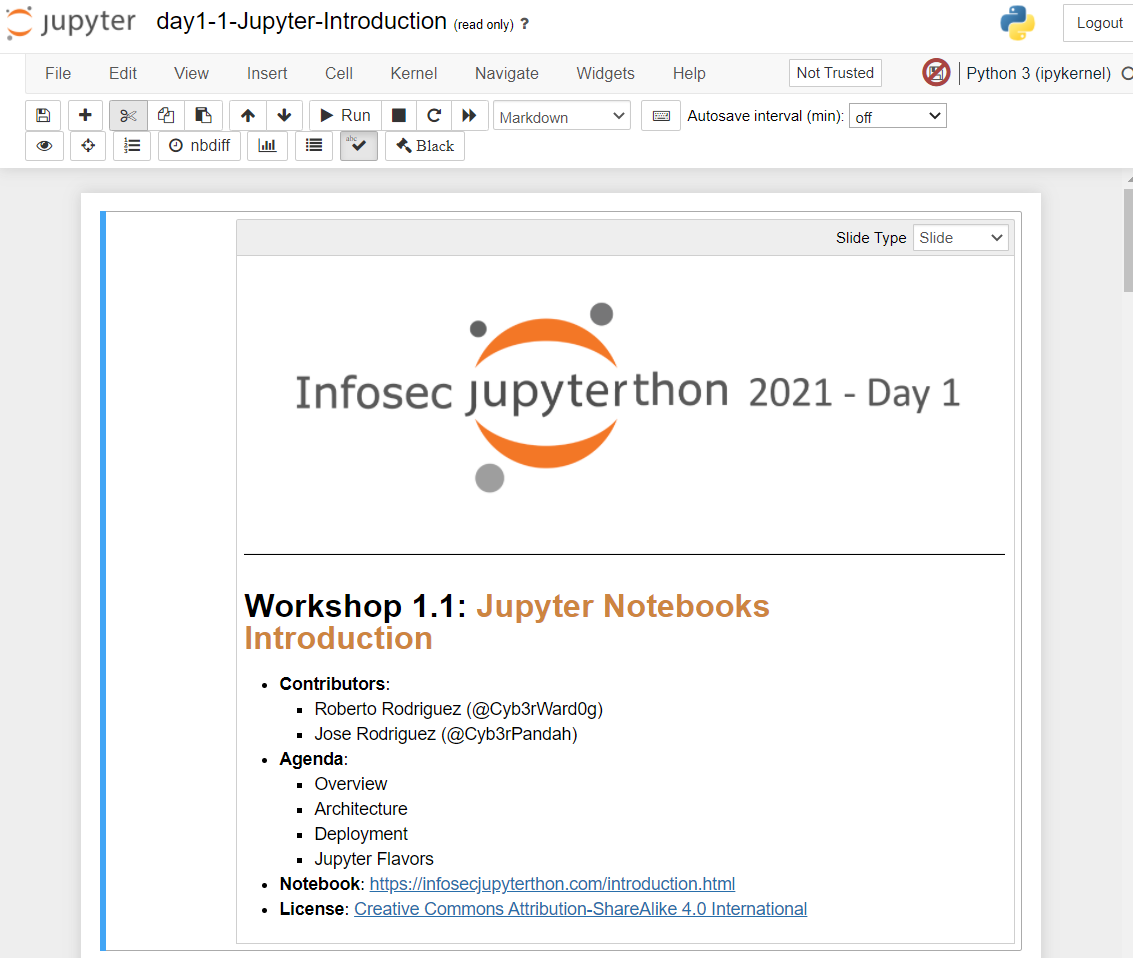Image resolution: width=1133 pixels, height=958 pixels.
Task: Restart the kernel with circular arrow
Action: pyautogui.click(x=434, y=116)
